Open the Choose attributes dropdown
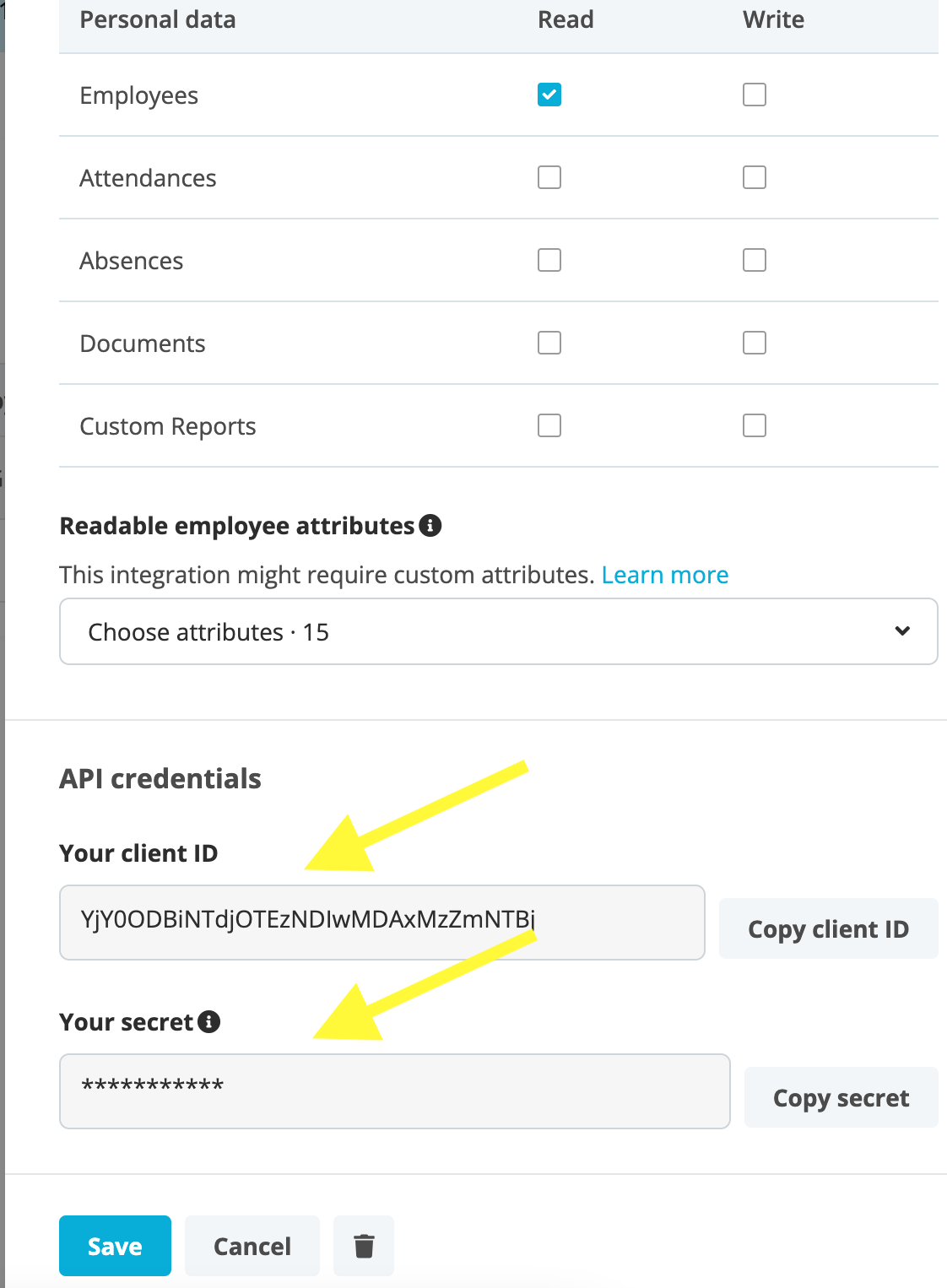 coord(499,631)
